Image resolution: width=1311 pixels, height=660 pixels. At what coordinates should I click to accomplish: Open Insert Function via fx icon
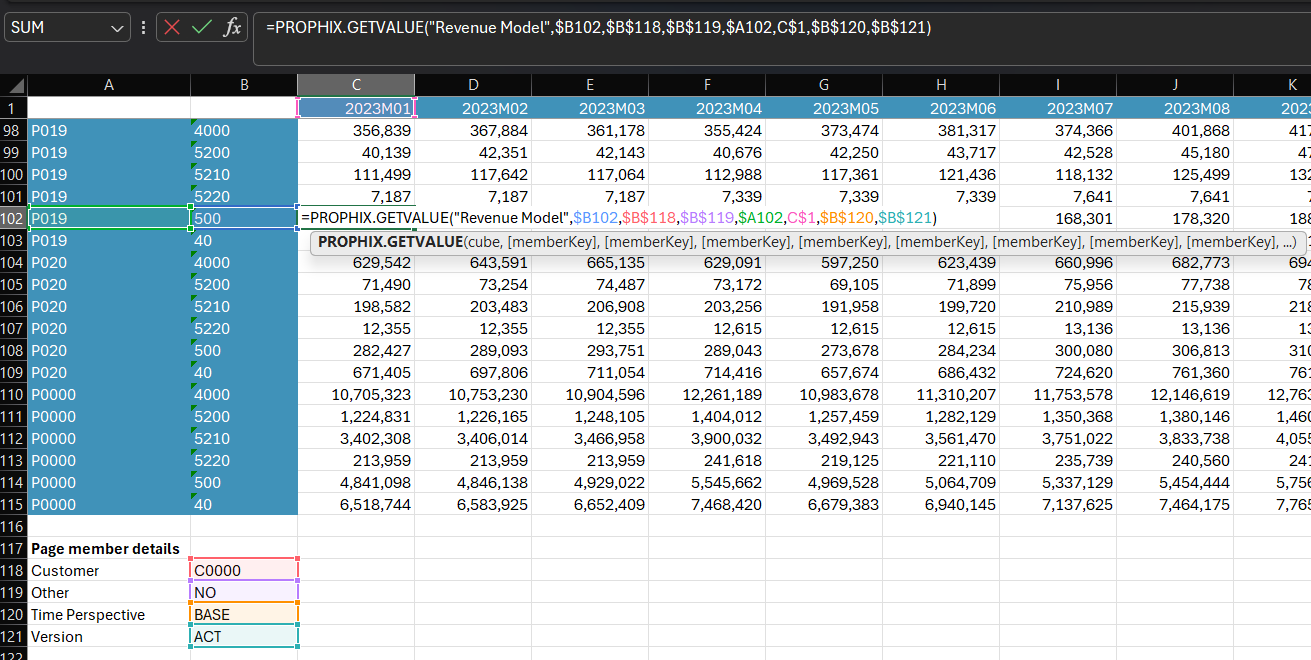[232, 28]
